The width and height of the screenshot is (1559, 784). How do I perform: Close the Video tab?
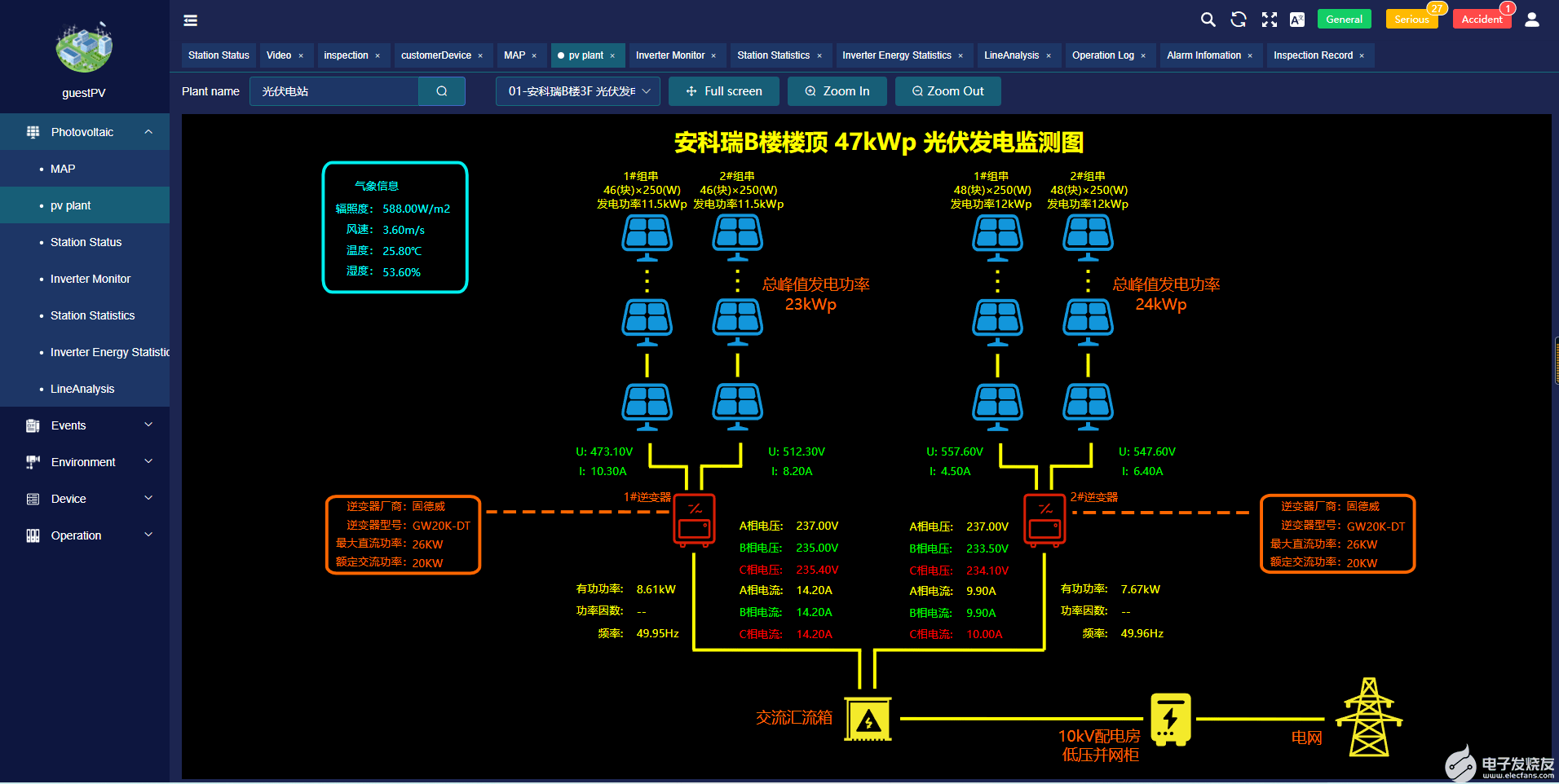301,55
